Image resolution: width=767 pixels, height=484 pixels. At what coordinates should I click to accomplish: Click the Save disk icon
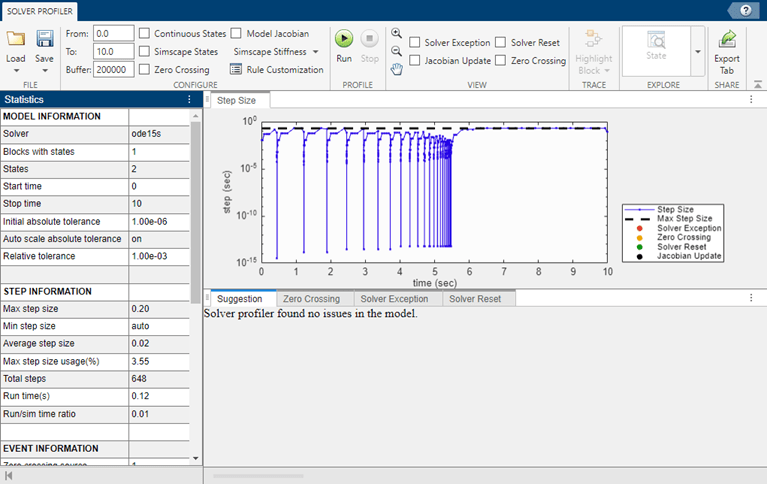(x=45, y=39)
